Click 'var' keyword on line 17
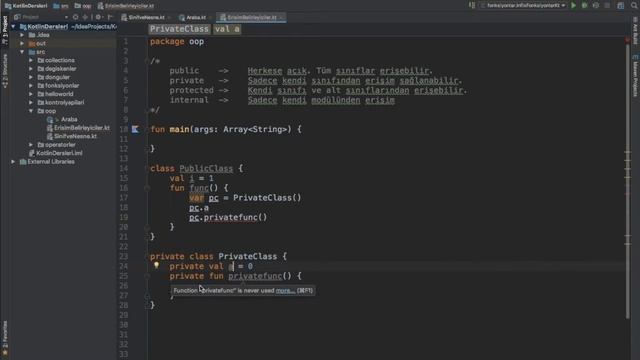Viewport: 640px width, 360px height. point(196,198)
